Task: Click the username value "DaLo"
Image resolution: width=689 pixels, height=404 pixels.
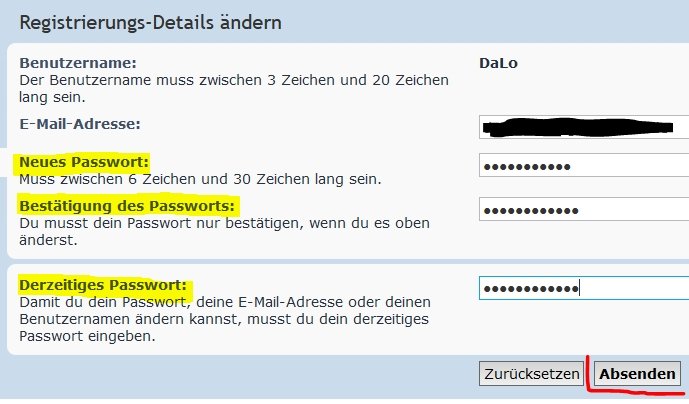Action: (500, 63)
